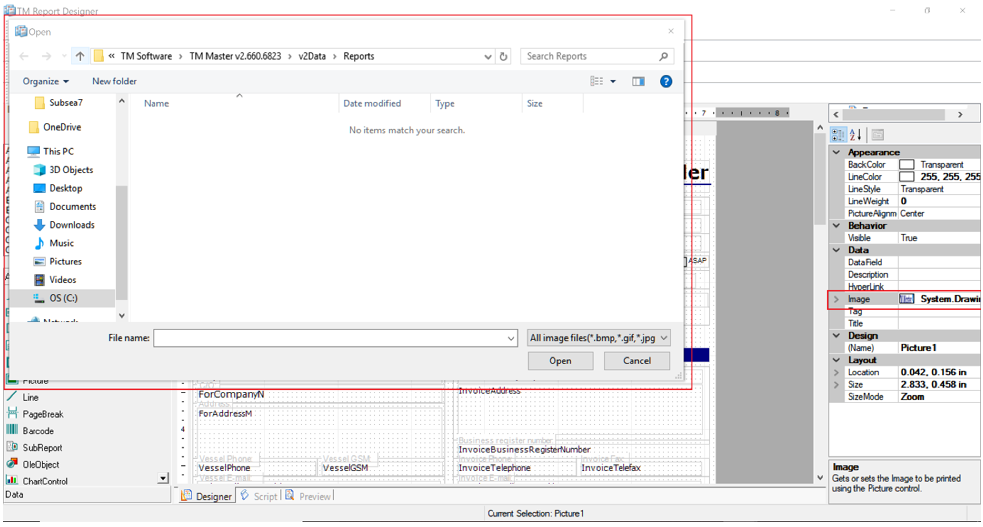Image resolution: width=983 pixels, height=527 pixels.
Task: Click the BackColor color swatch
Action: 907,165
